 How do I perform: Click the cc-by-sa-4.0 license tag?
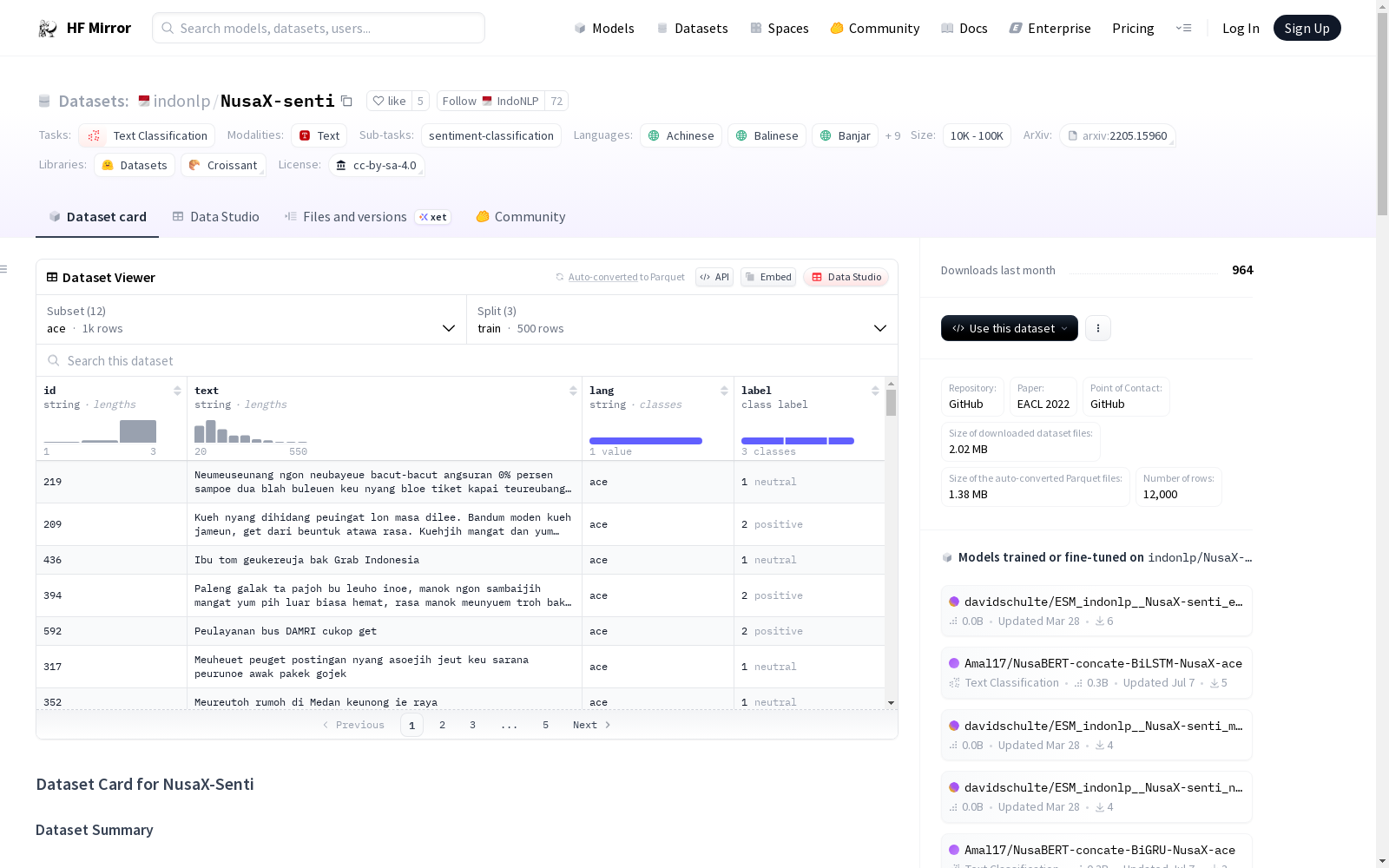[376, 165]
